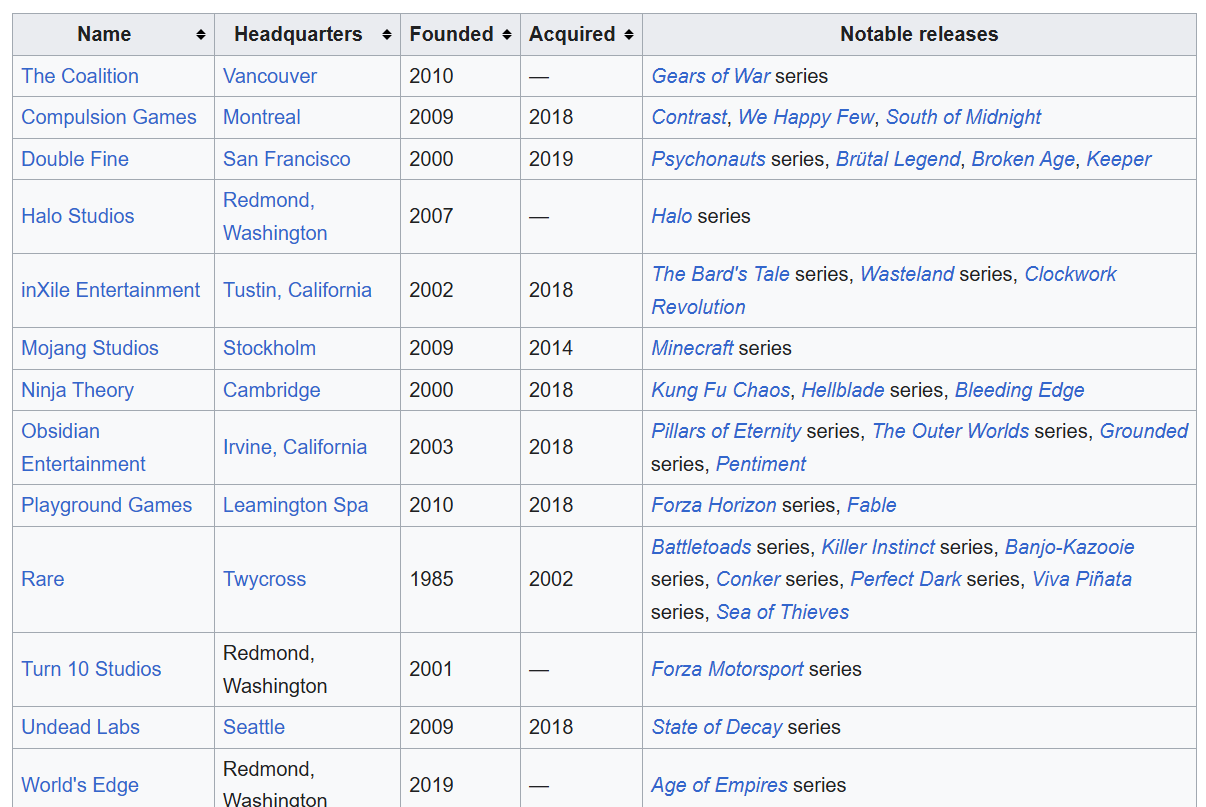Open Playground Games link
Viewport: 1206px width, 807px height.
107,505
